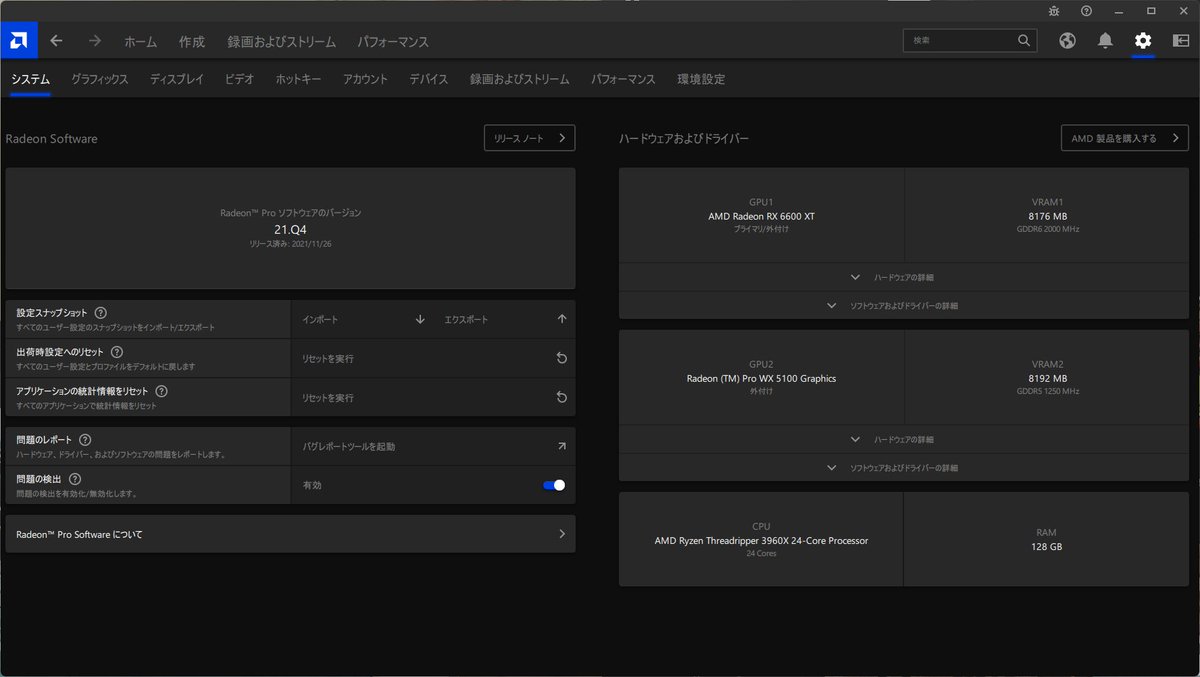Click help icon beside アプリケーションの統計情報をリセット
The width and height of the screenshot is (1200, 677).
coord(162,391)
